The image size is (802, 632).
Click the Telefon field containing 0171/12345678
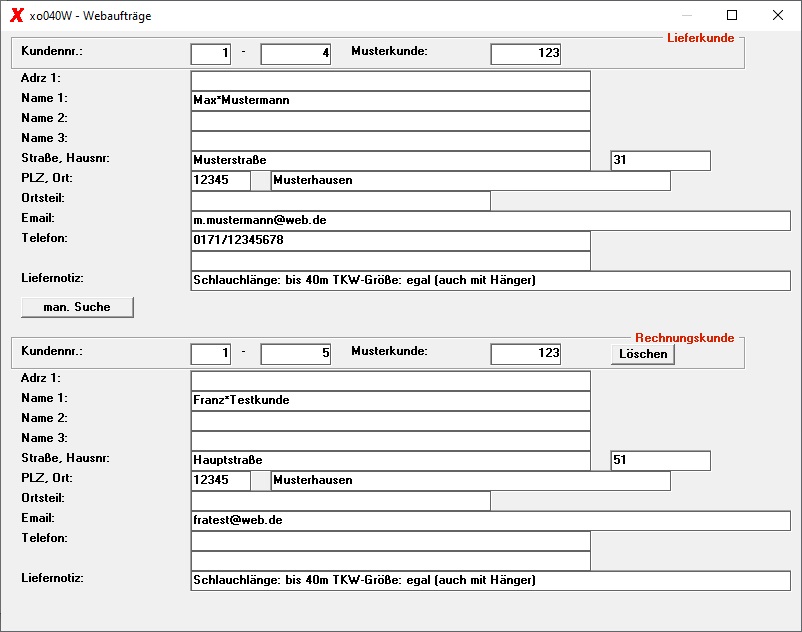tap(391, 240)
